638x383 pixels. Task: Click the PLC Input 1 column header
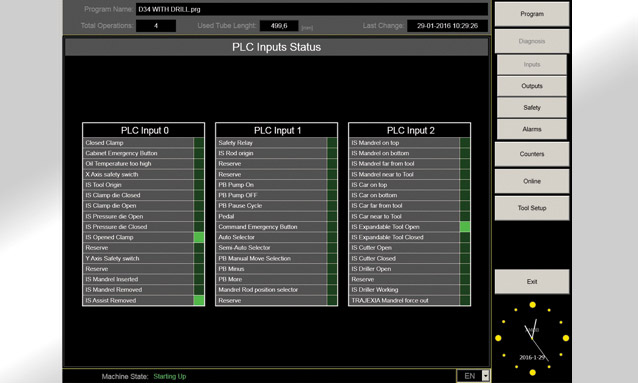pos(277,130)
